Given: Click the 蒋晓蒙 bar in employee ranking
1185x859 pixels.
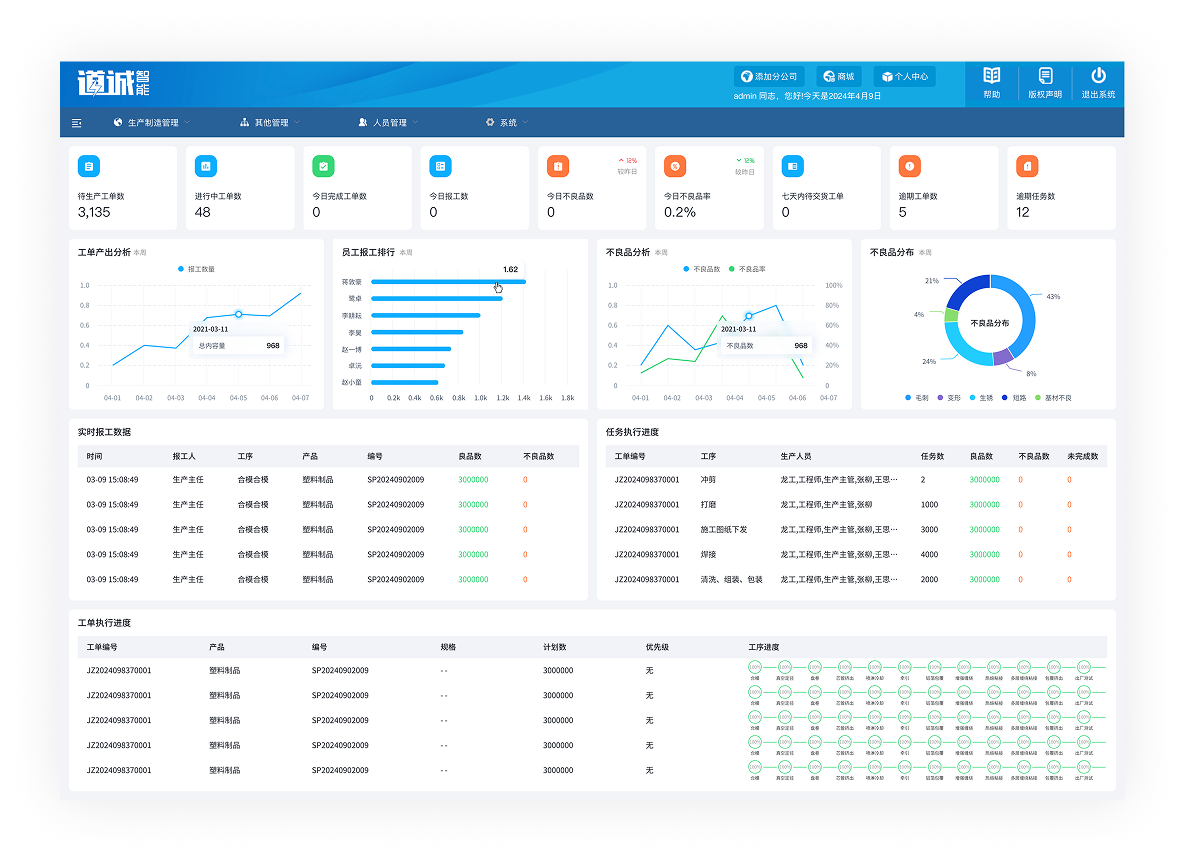Looking at the screenshot, I should 448,282.
